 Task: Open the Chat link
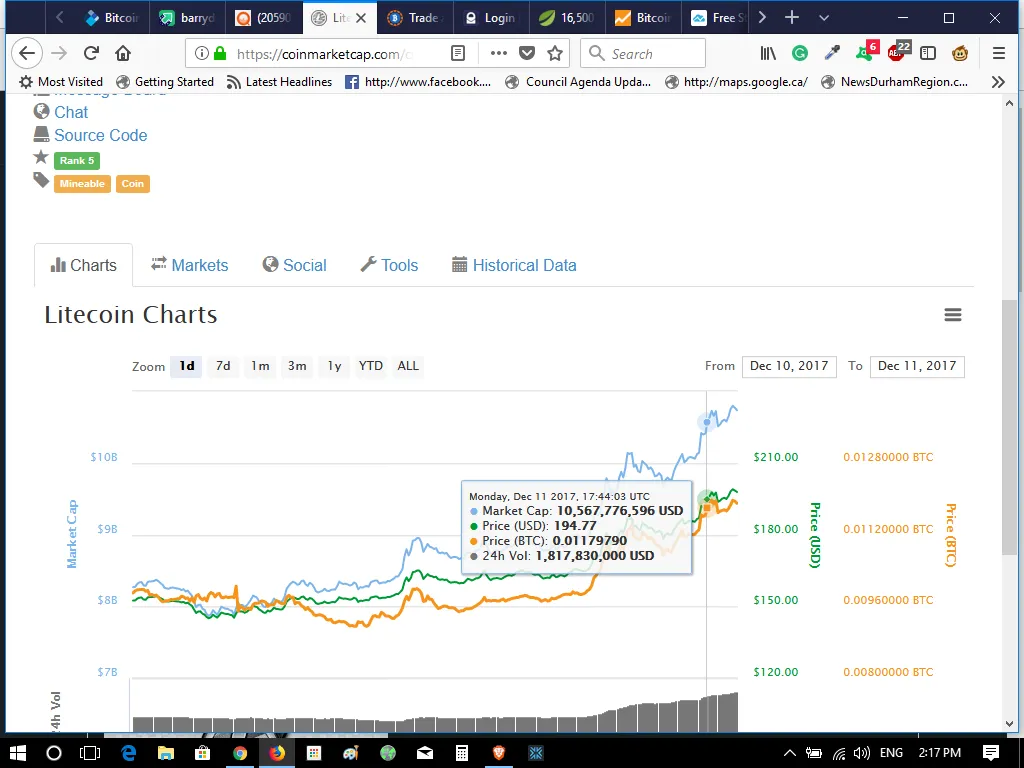(71, 112)
